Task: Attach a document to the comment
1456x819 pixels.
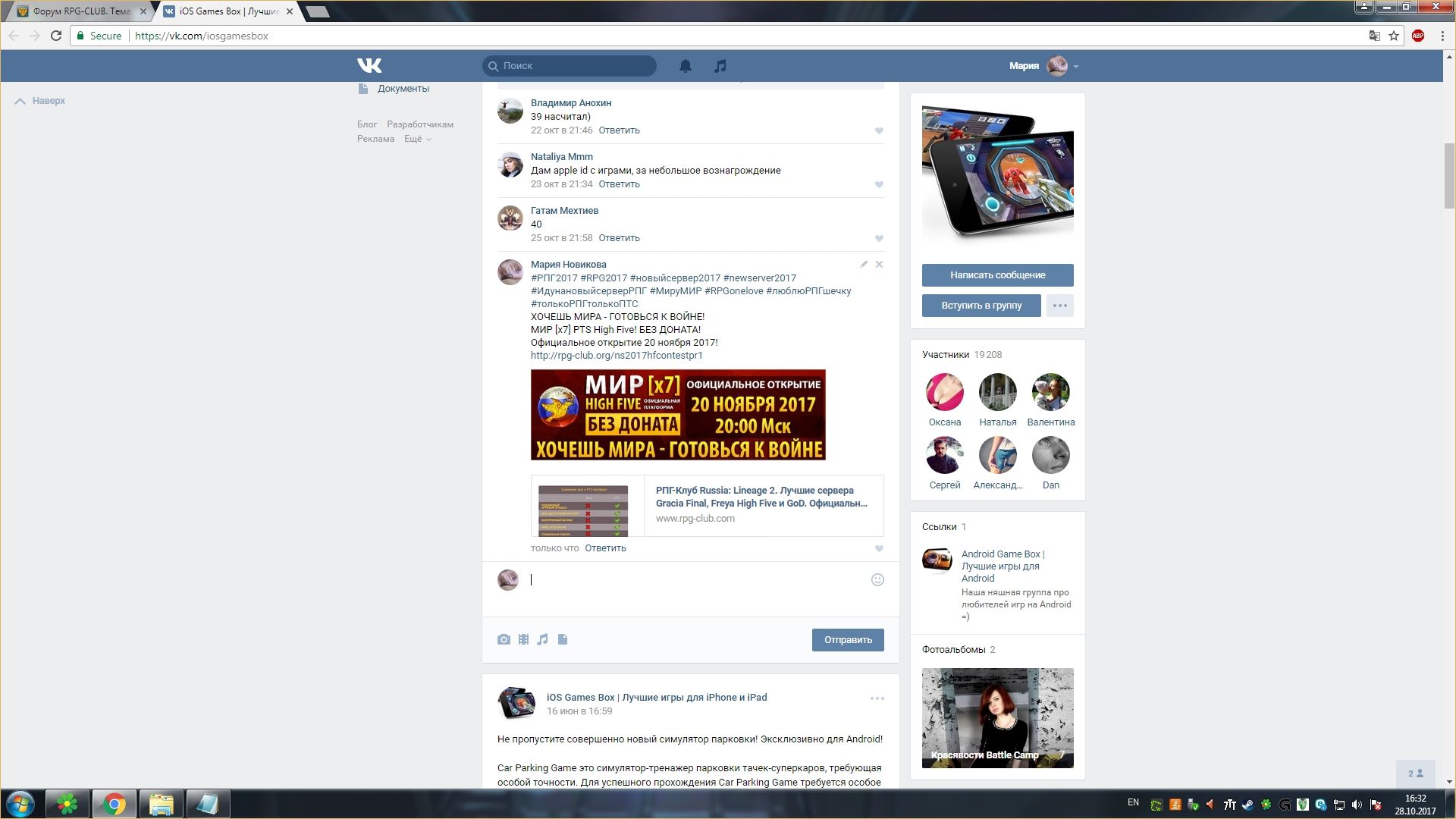Action: pos(563,639)
